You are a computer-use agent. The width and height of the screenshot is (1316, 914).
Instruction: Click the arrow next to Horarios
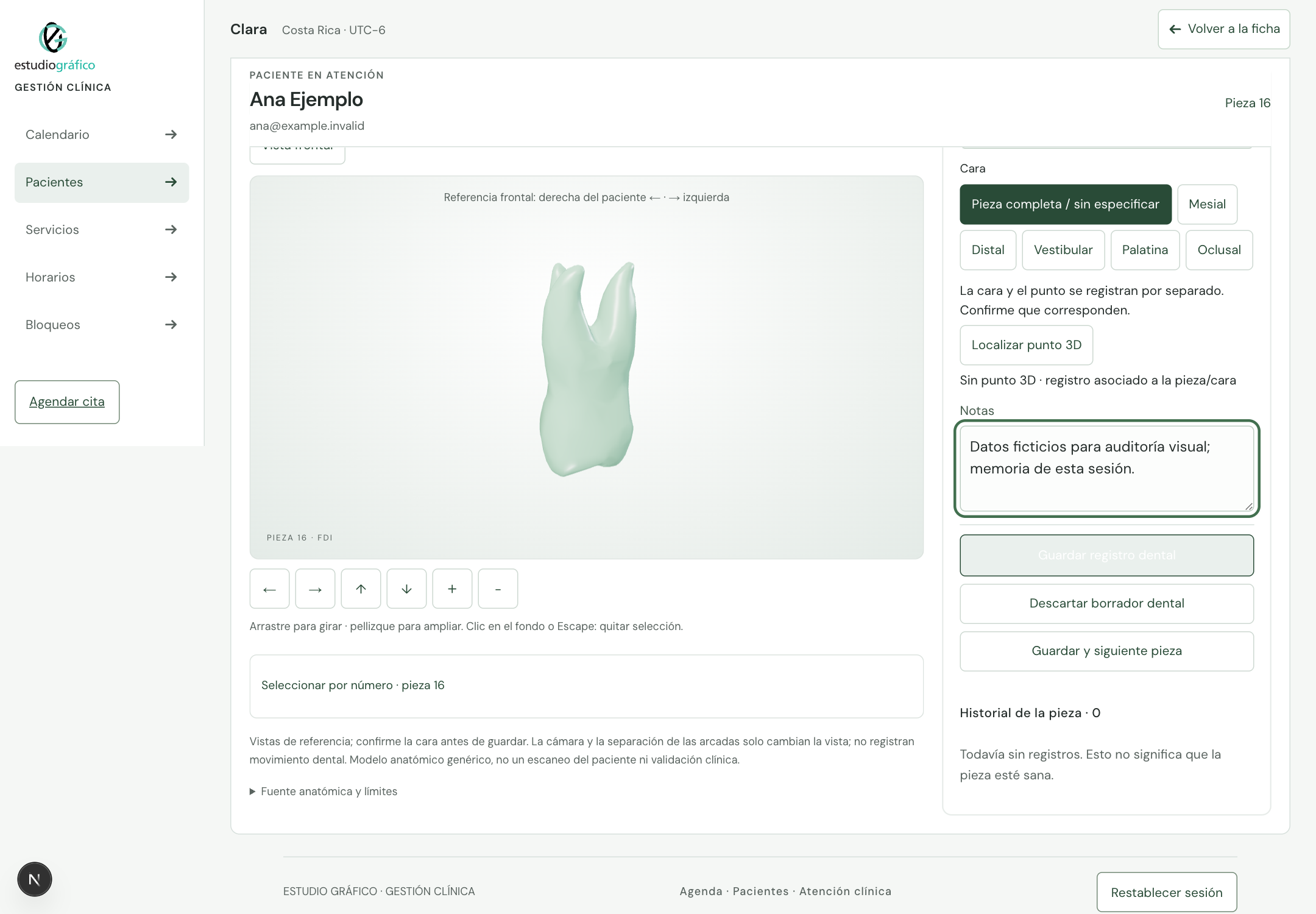point(171,277)
